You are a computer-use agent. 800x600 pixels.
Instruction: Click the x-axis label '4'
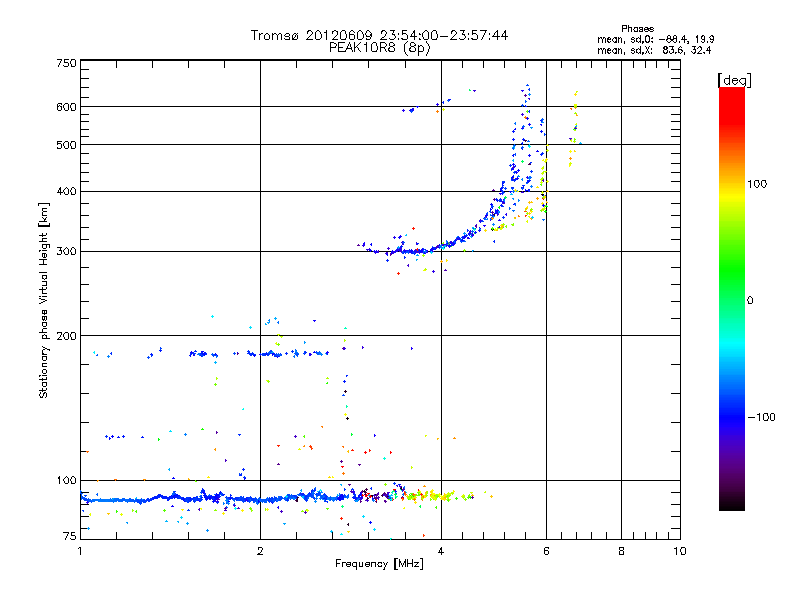click(x=441, y=551)
